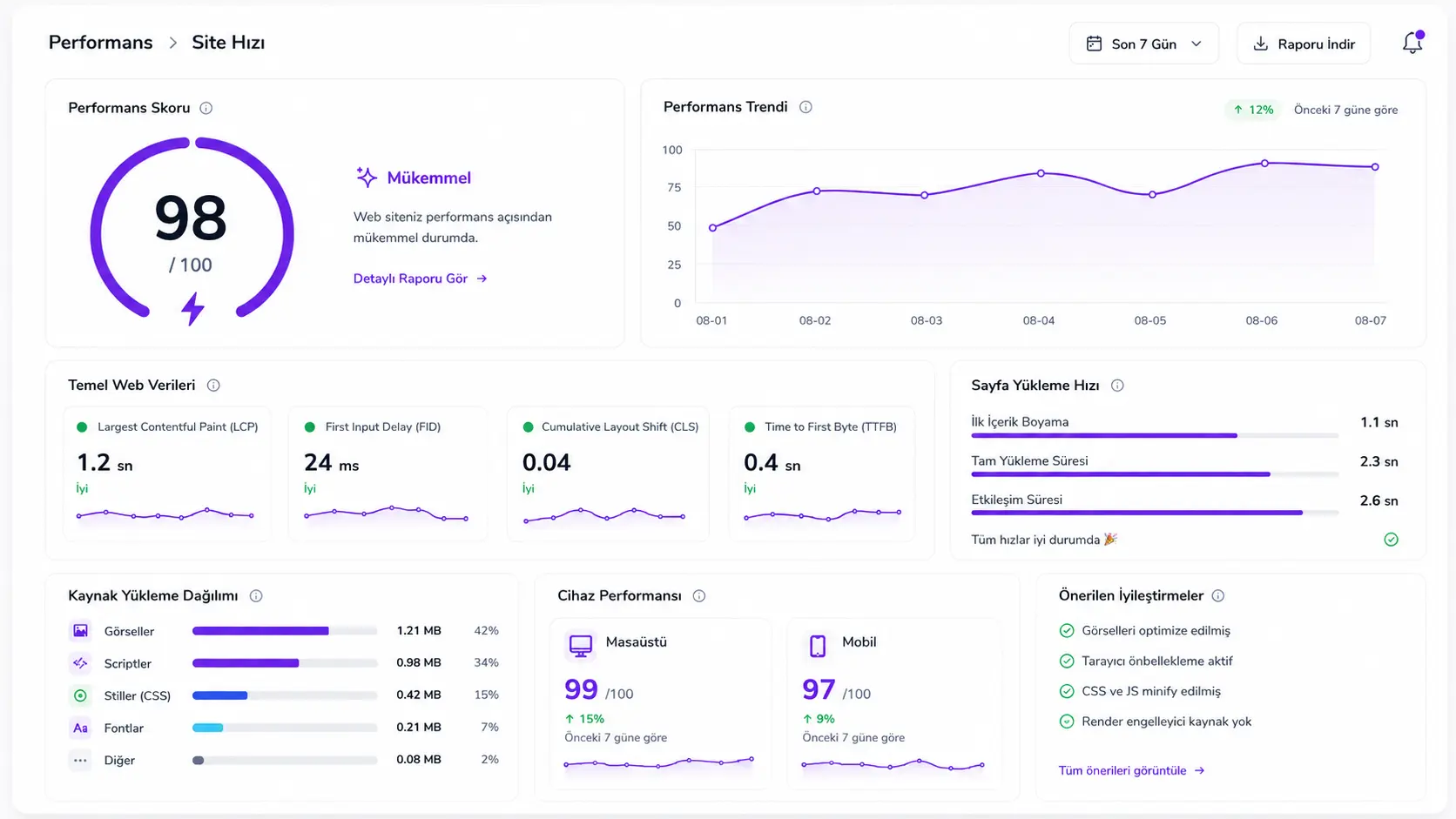This screenshot has height=819, width=1456.
Task: Click the Görseller image icon
Action: [80, 630]
